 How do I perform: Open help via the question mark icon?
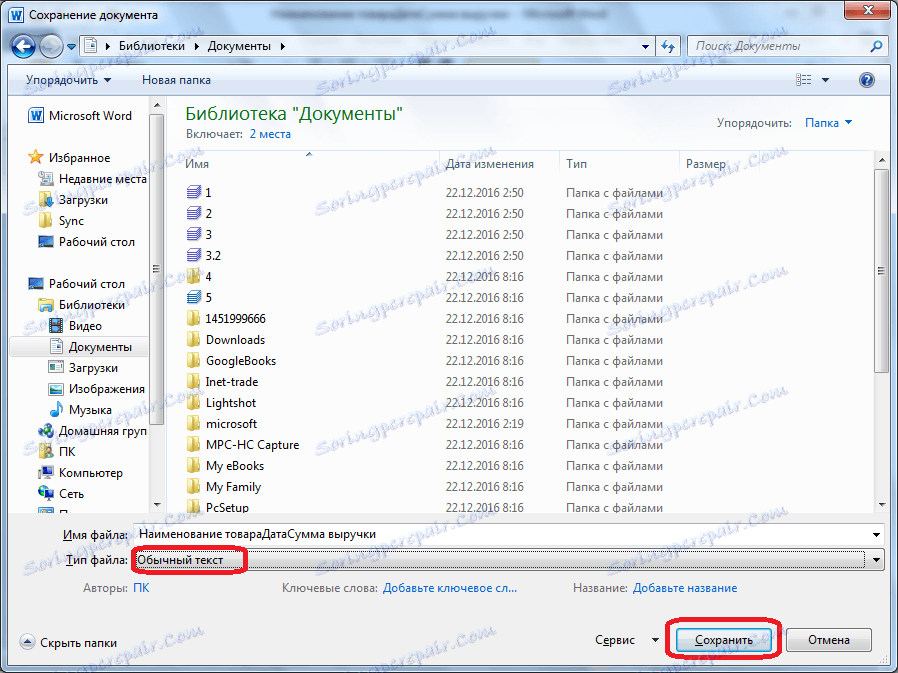[865, 79]
